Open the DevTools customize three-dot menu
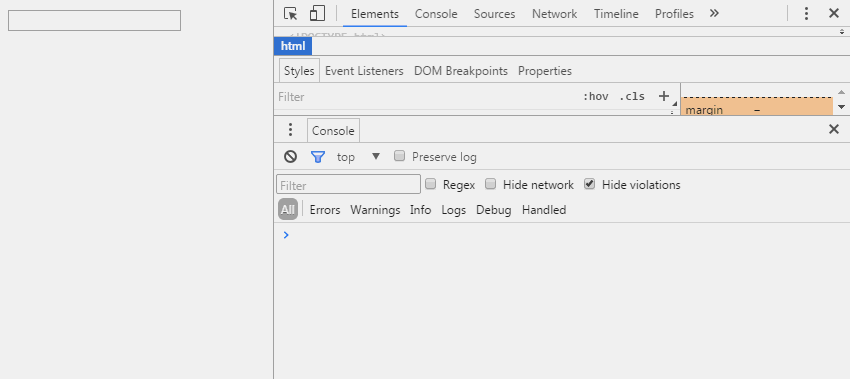Image resolution: width=850 pixels, height=379 pixels. point(806,14)
